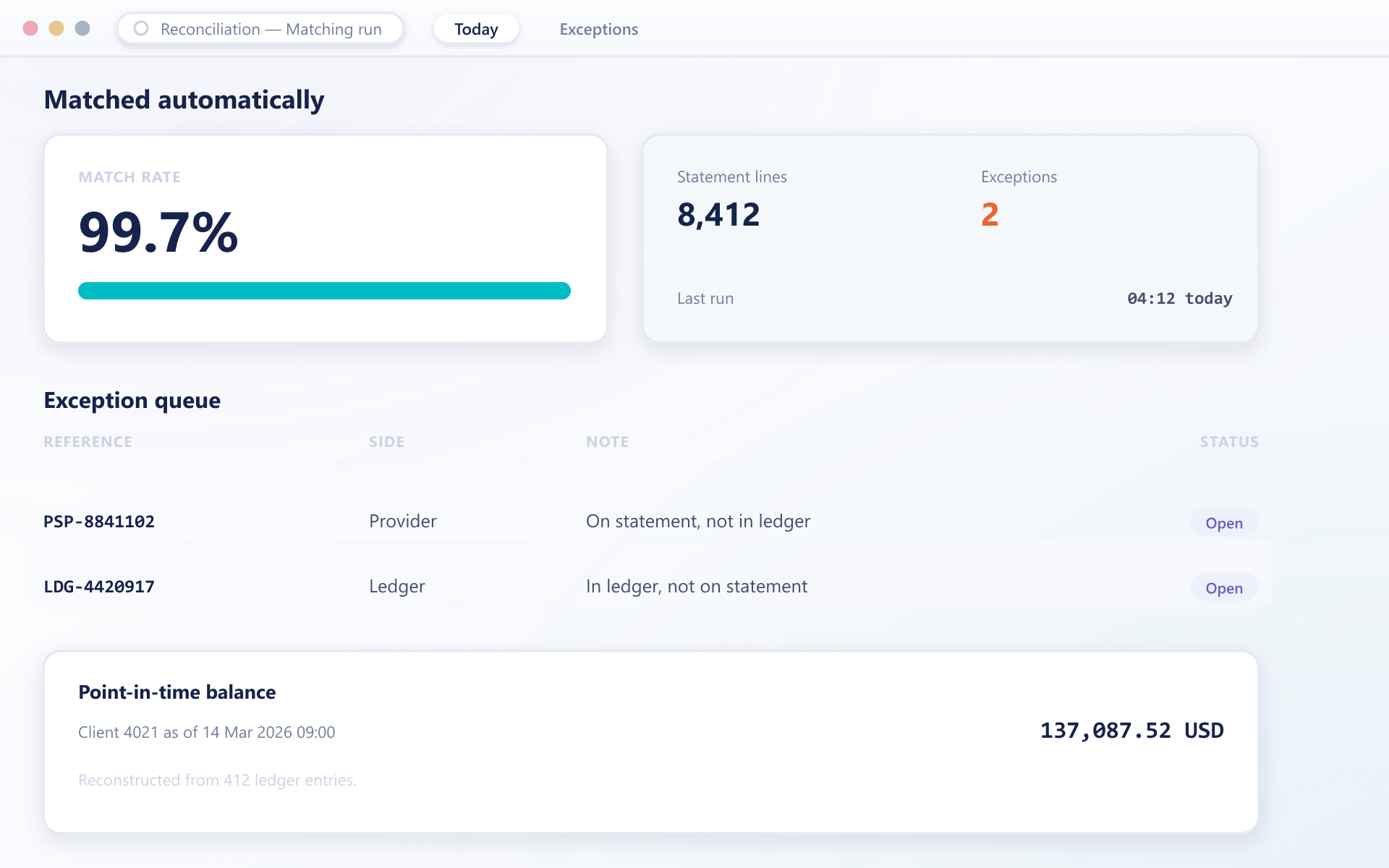Click the 99.7% match rate value
Viewport: 1389px width, 868px height.
tap(158, 232)
